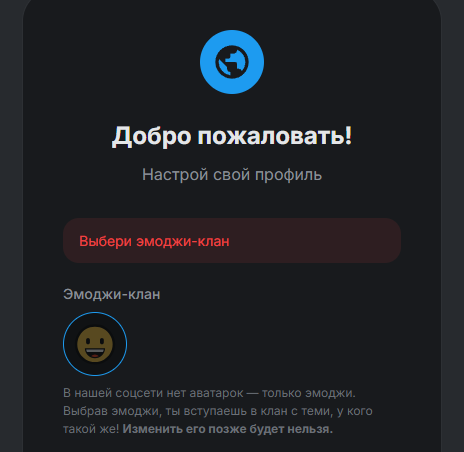Click the 'Добро пожаловать!' heading
Image resolution: width=464 pixels, height=452 pixels.
click(x=232, y=136)
